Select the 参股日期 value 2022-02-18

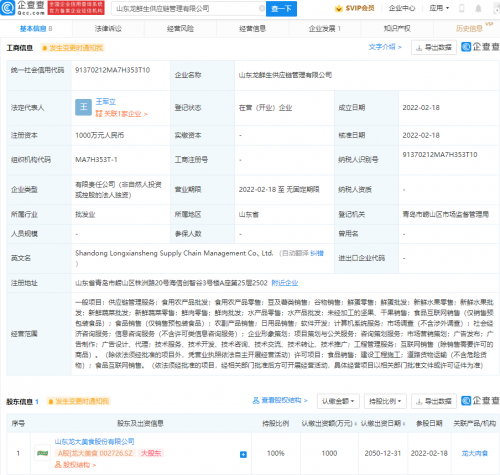429,453
